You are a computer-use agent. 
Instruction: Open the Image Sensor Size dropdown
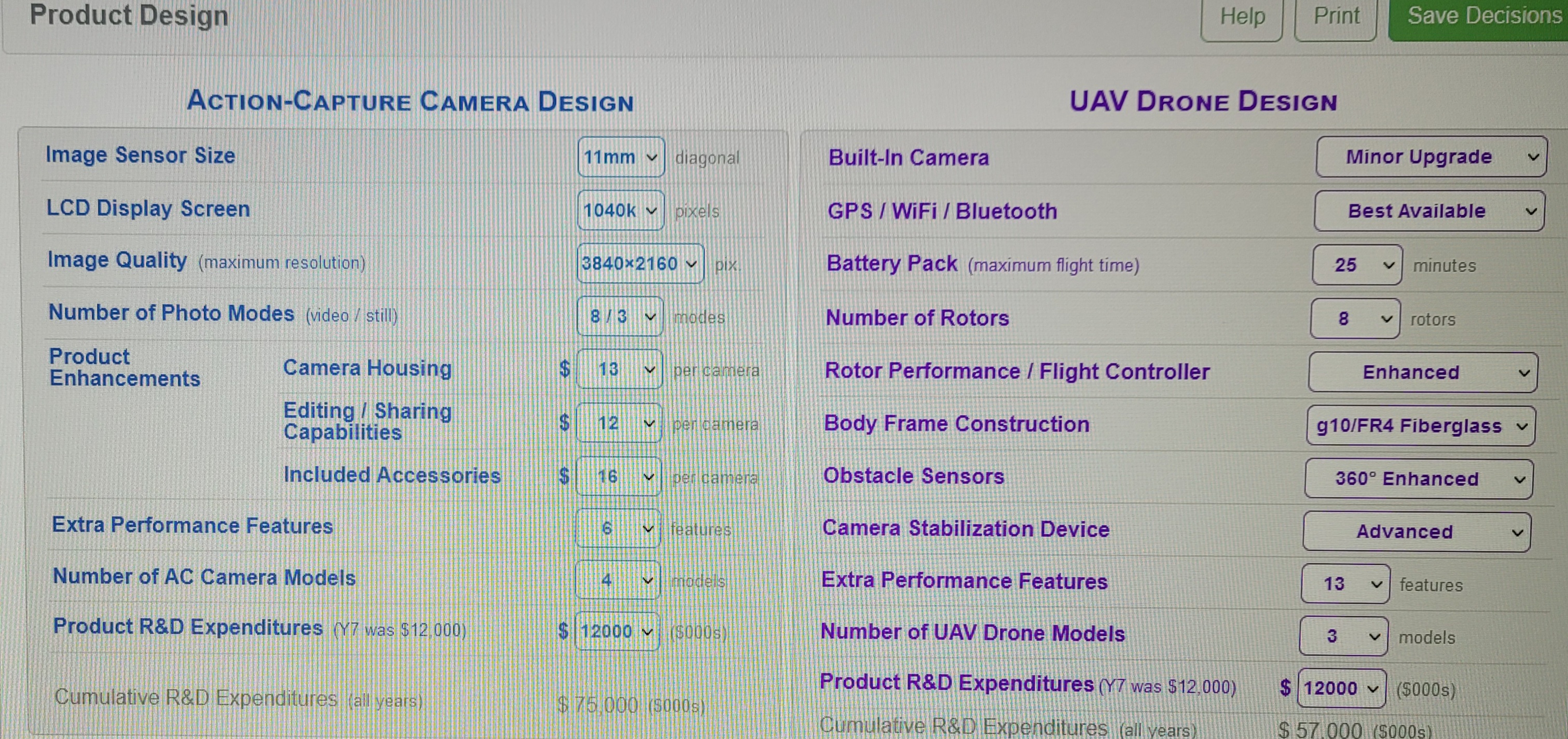620,157
